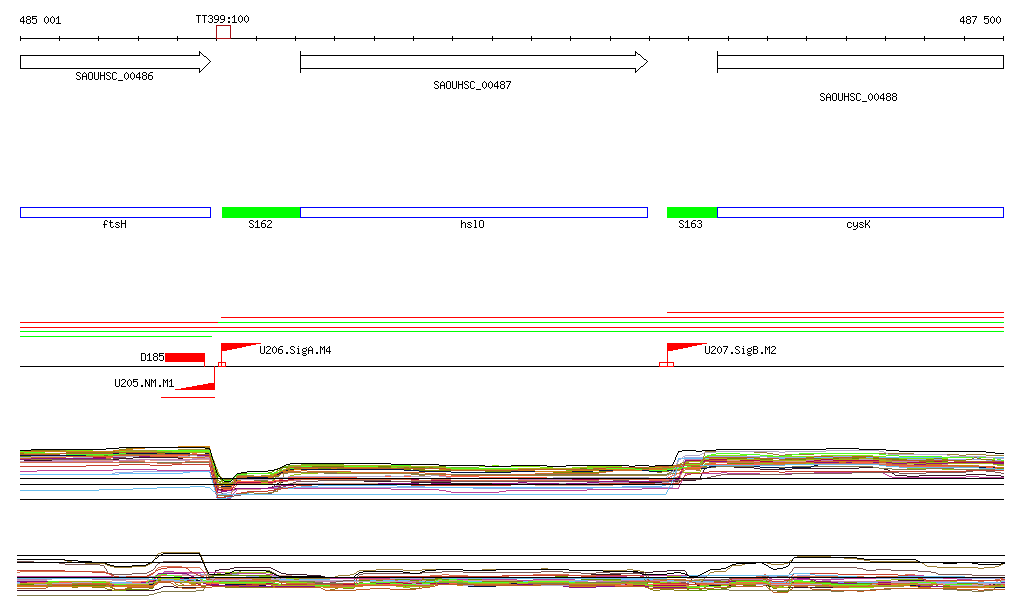Click the 487 500 end coordinate label
The height and width of the screenshot is (611, 1024).
pyautogui.click(x=980, y=20)
